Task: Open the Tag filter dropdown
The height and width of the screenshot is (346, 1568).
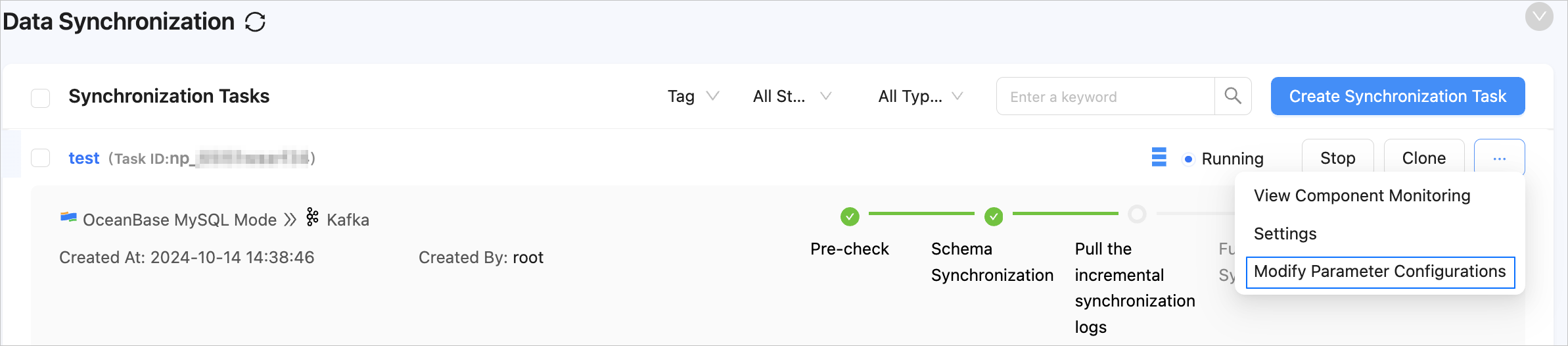Action: (693, 96)
